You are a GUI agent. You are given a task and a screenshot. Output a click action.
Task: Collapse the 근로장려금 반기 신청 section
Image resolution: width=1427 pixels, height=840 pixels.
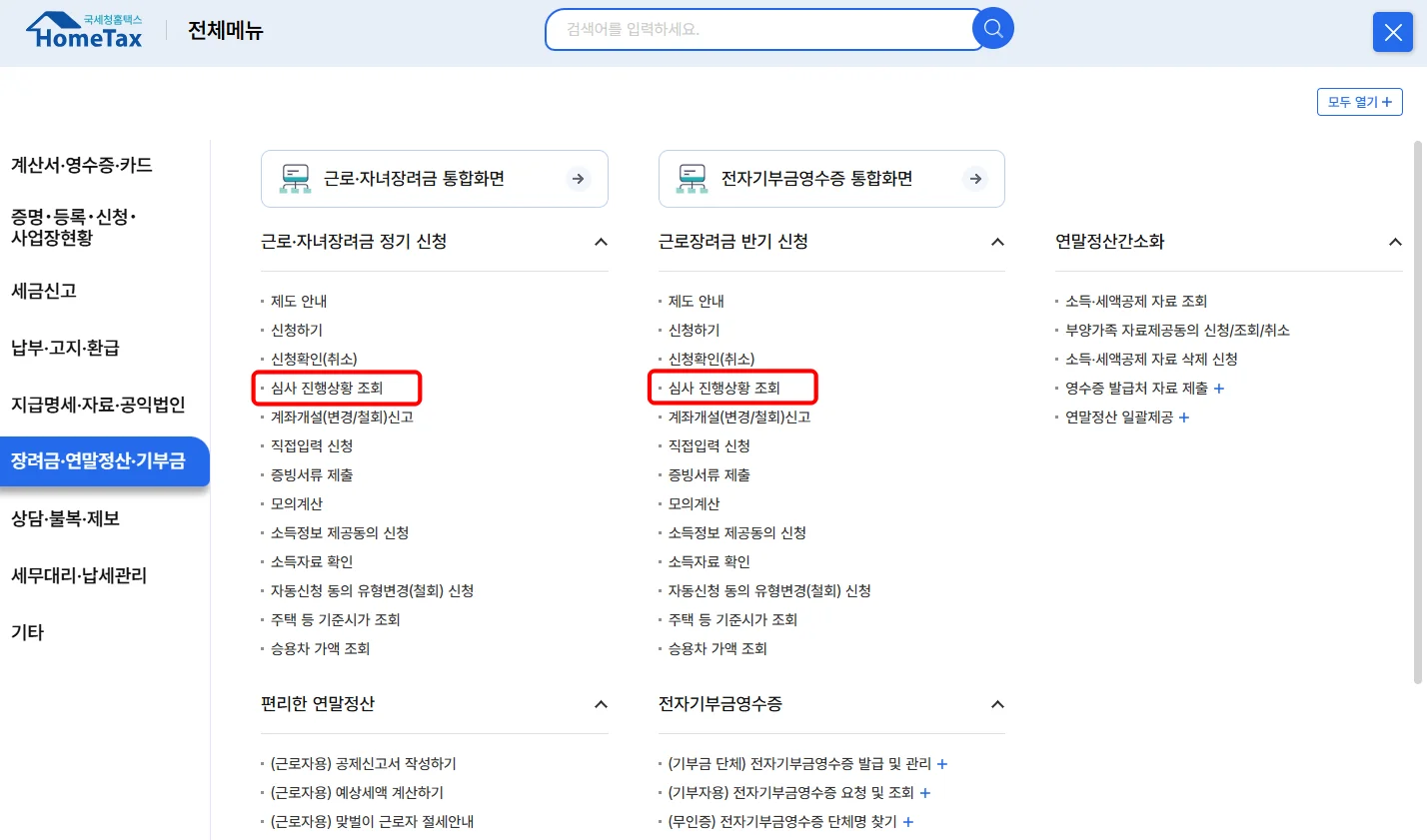[996, 241]
